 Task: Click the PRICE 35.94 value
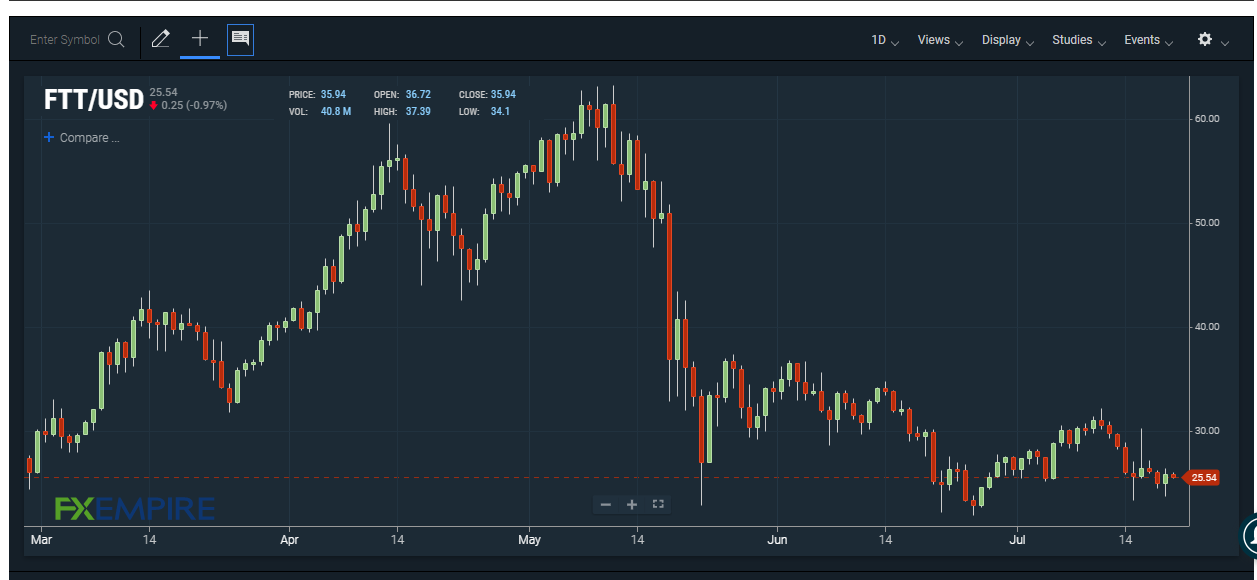click(x=333, y=94)
